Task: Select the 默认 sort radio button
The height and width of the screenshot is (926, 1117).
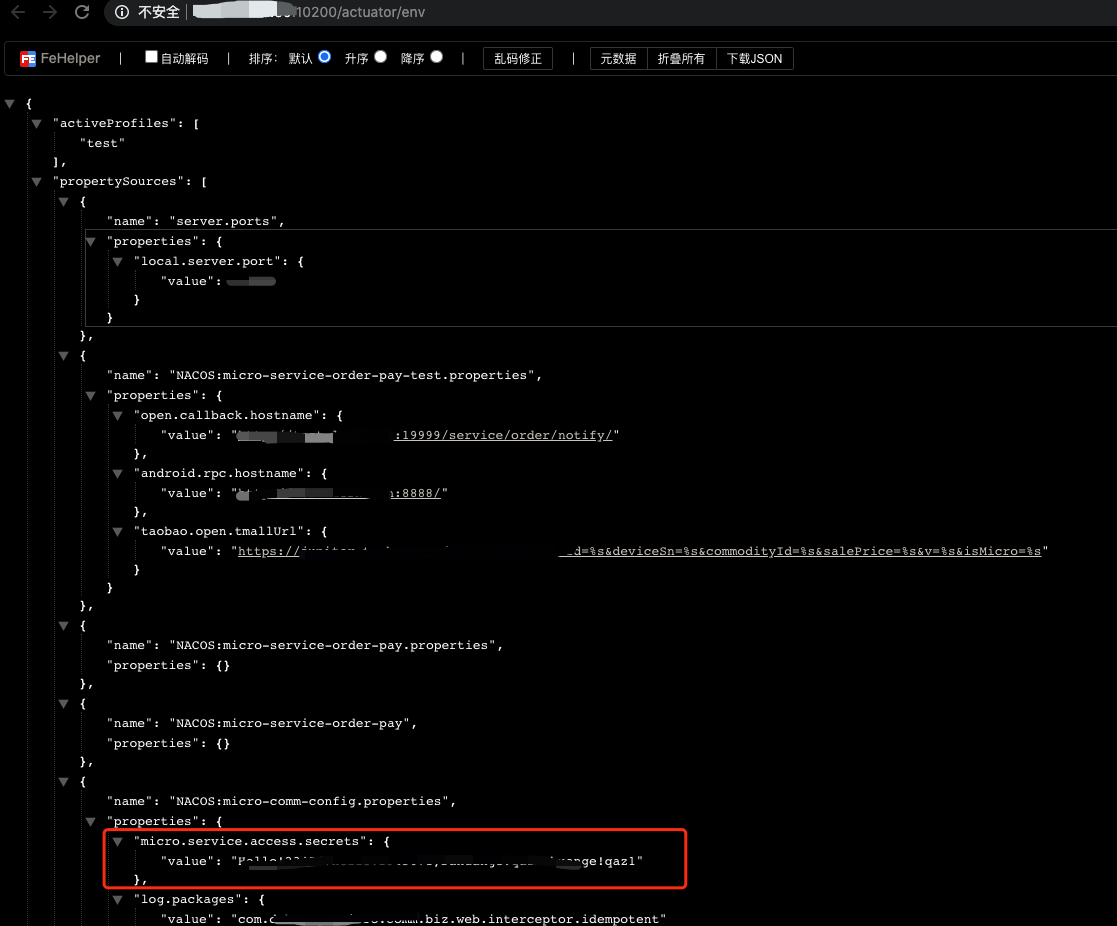Action: click(x=325, y=57)
